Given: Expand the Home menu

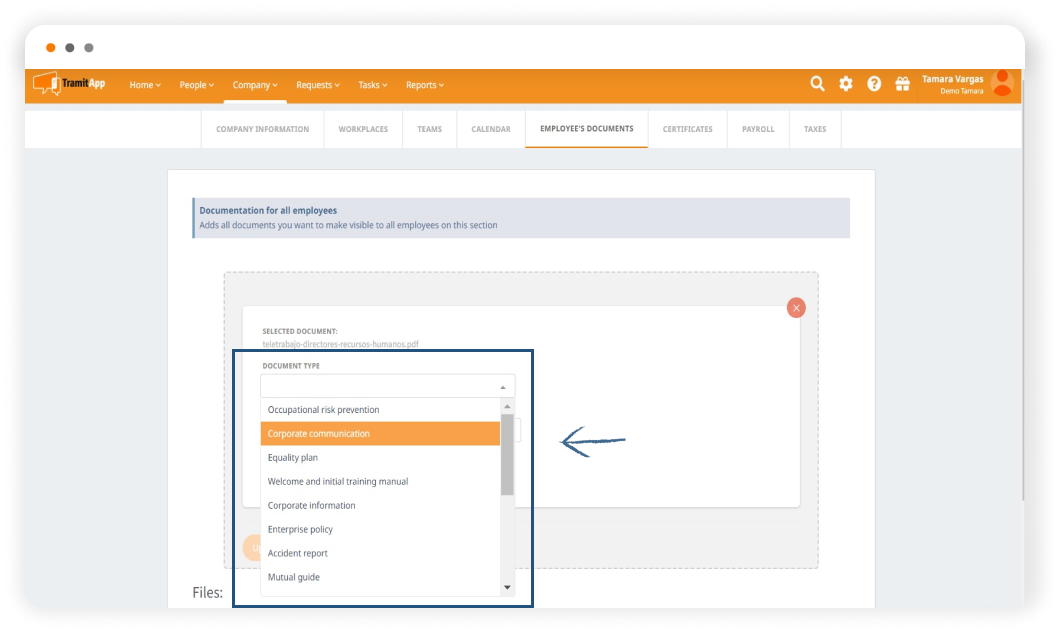Looking at the screenshot, I should pos(145,85).
